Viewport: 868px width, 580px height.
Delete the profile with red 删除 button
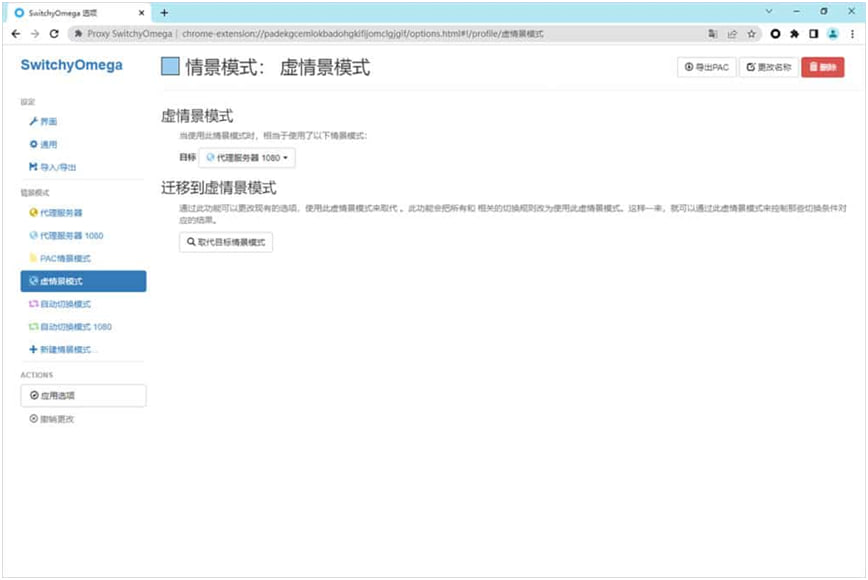pyautogui.click(x=823, y=67)
